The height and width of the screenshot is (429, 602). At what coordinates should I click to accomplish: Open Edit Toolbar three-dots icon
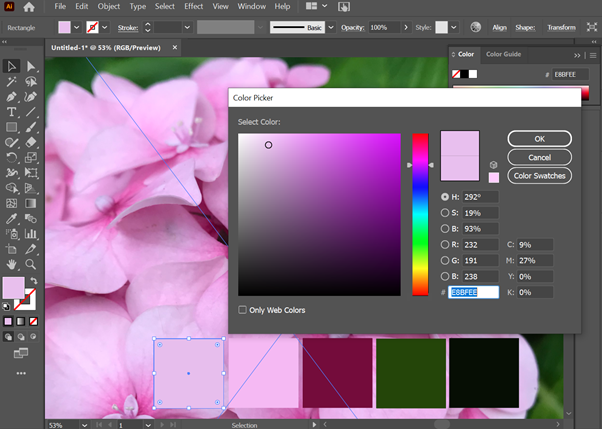coord(21,373)
